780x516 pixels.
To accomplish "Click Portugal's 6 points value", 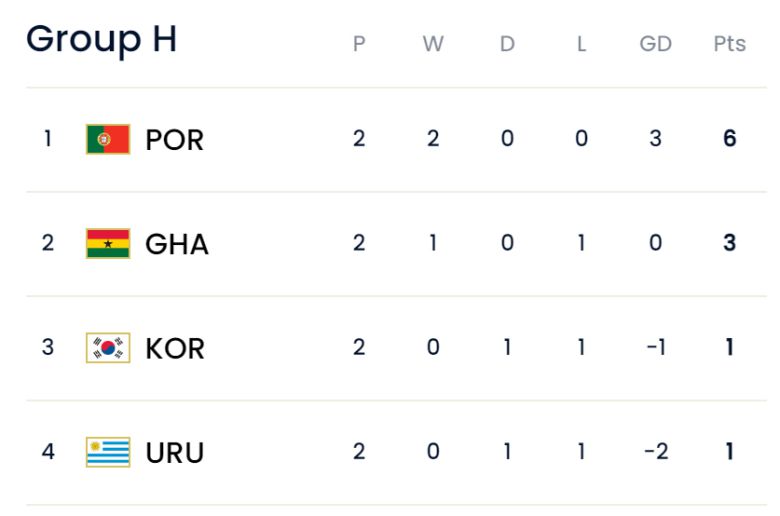I will 729,139.
